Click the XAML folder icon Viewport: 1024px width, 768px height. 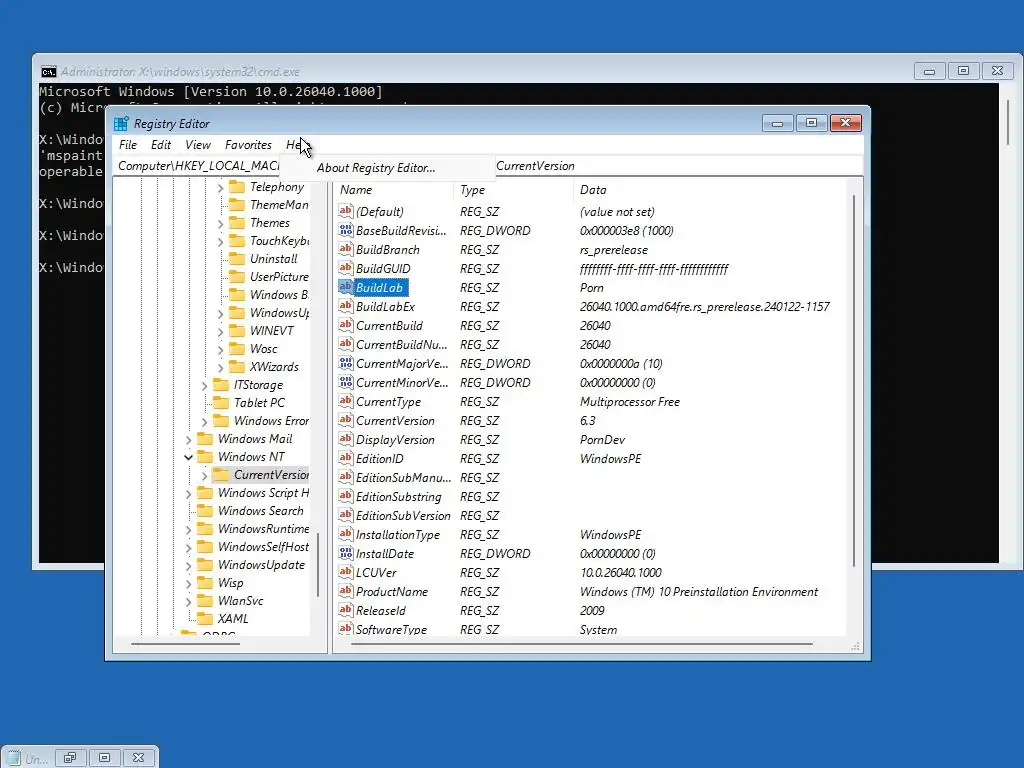[205, 618]
